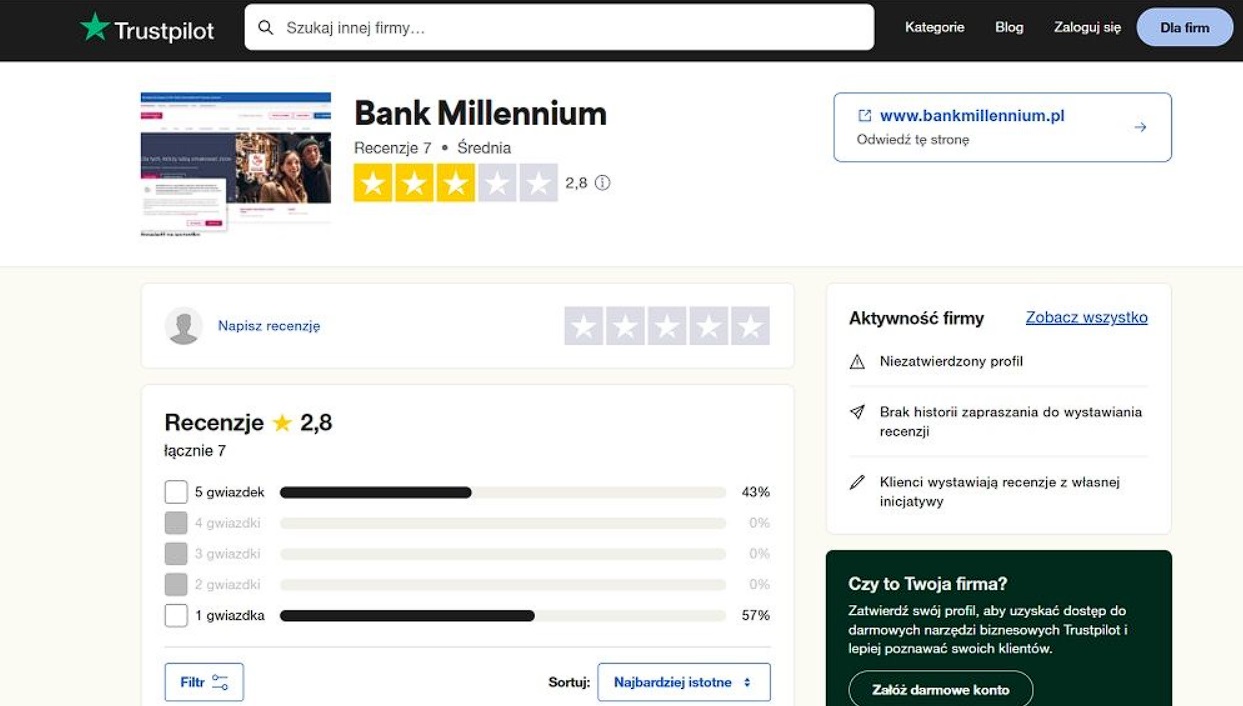Click the Dla firm button
The image size is (1243, 706).
[x=1185, y=28]
